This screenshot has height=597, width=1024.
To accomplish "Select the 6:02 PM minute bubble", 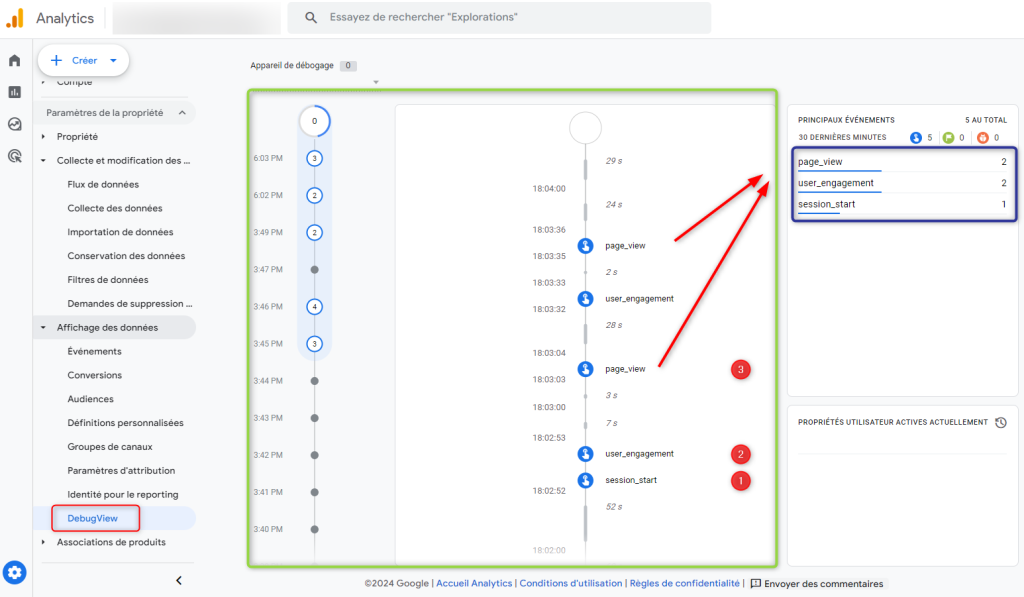I will click(314, 195).
